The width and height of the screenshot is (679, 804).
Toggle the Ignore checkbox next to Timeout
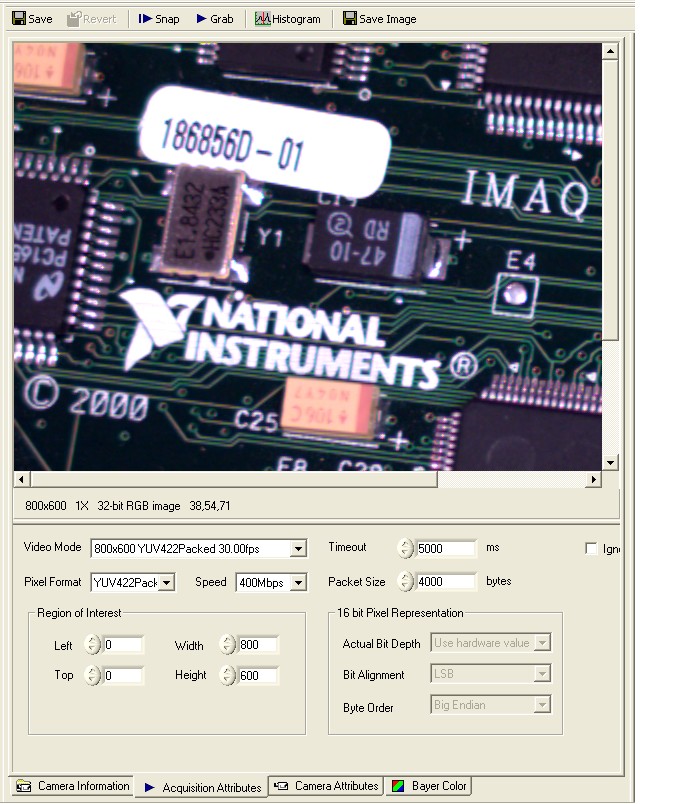click(592, 549)
